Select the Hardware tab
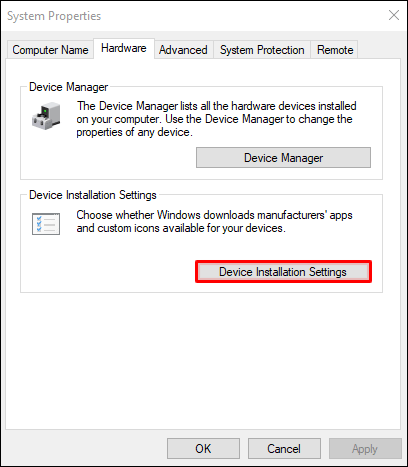Image resolution: width=408 pixels, height=467 pixels. pos(124,48)
